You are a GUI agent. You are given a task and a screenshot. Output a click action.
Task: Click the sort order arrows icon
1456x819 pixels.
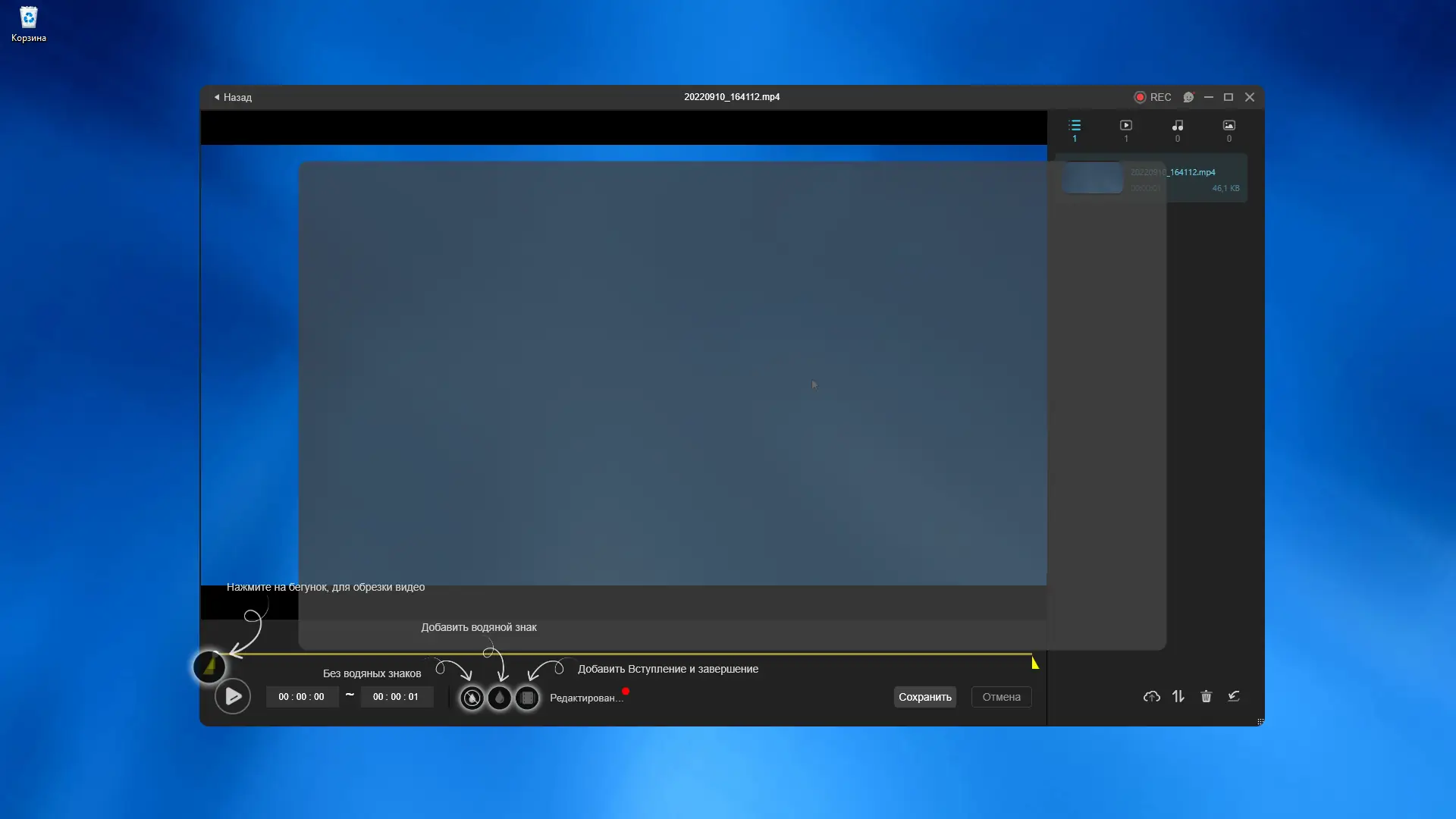click(x=1178, y=696)
